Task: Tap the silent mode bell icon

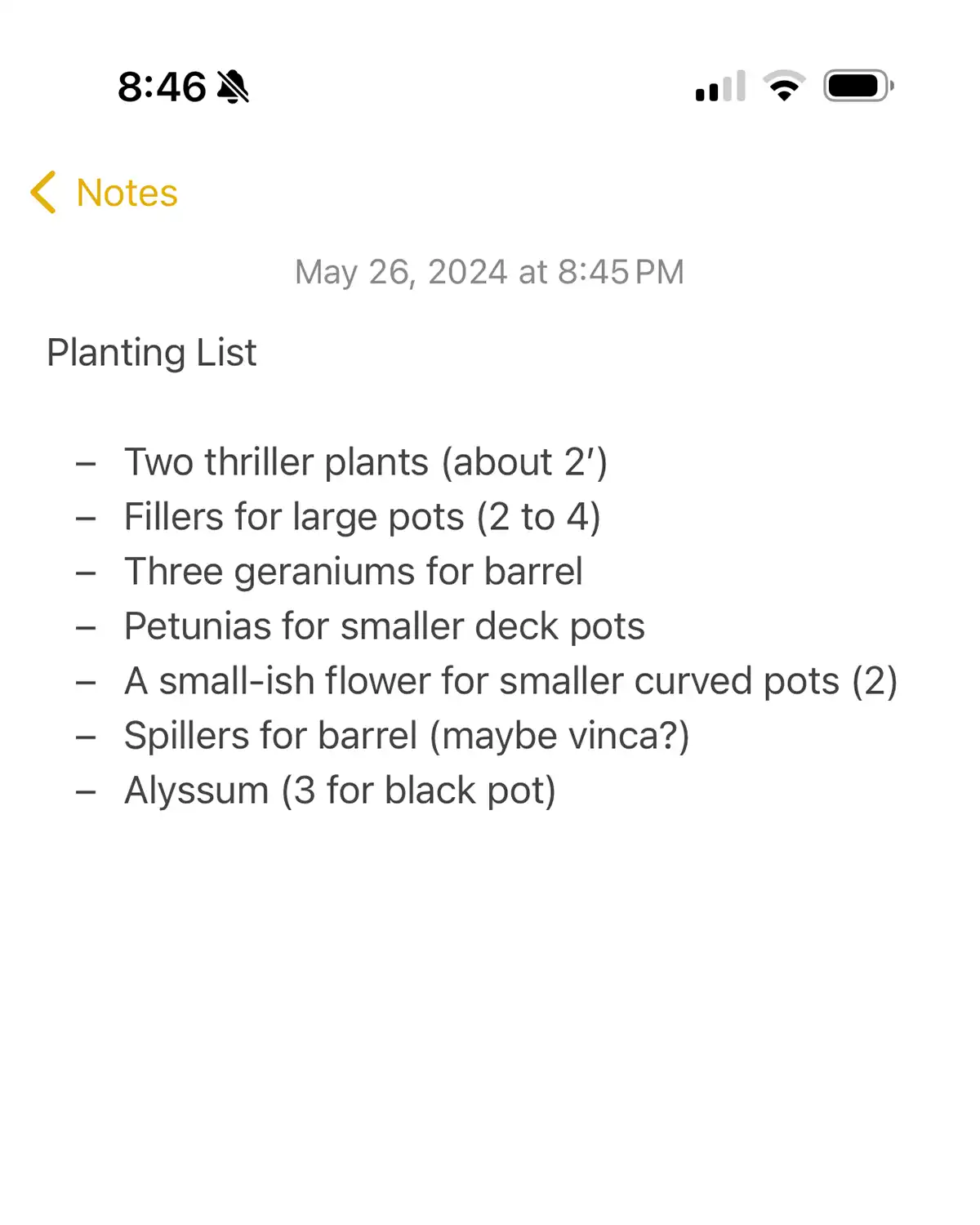Action: [233, 87]
